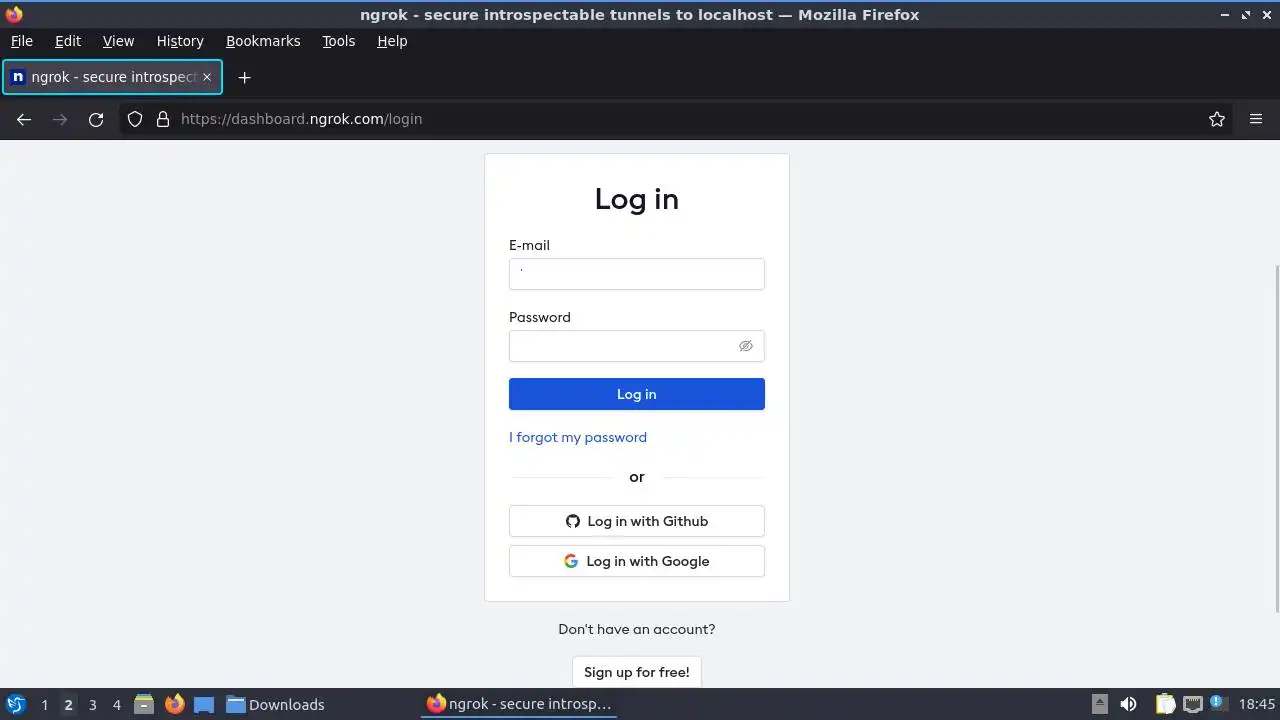This screenshot has width=1280, height=720.
Task: Open the system start menu icon
Action: (x=16, y=704)
